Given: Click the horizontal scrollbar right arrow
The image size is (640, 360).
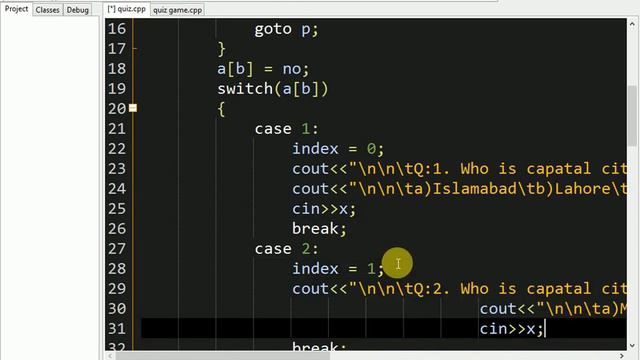Looking at the screenshot, I should (x=622, y=356).
